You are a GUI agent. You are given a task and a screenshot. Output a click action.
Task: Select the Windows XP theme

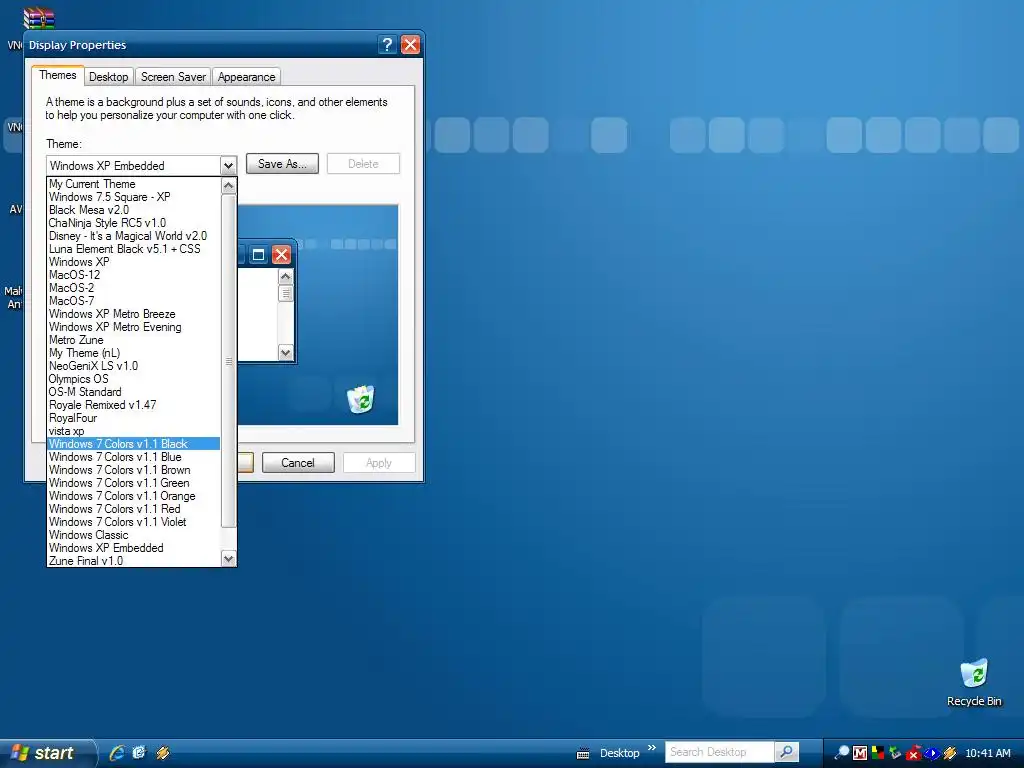(x=134, y=263)
